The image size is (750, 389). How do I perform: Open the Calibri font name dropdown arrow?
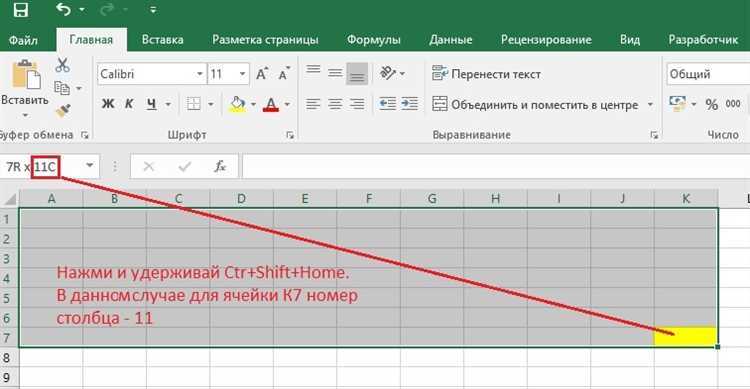pos(200,74)
